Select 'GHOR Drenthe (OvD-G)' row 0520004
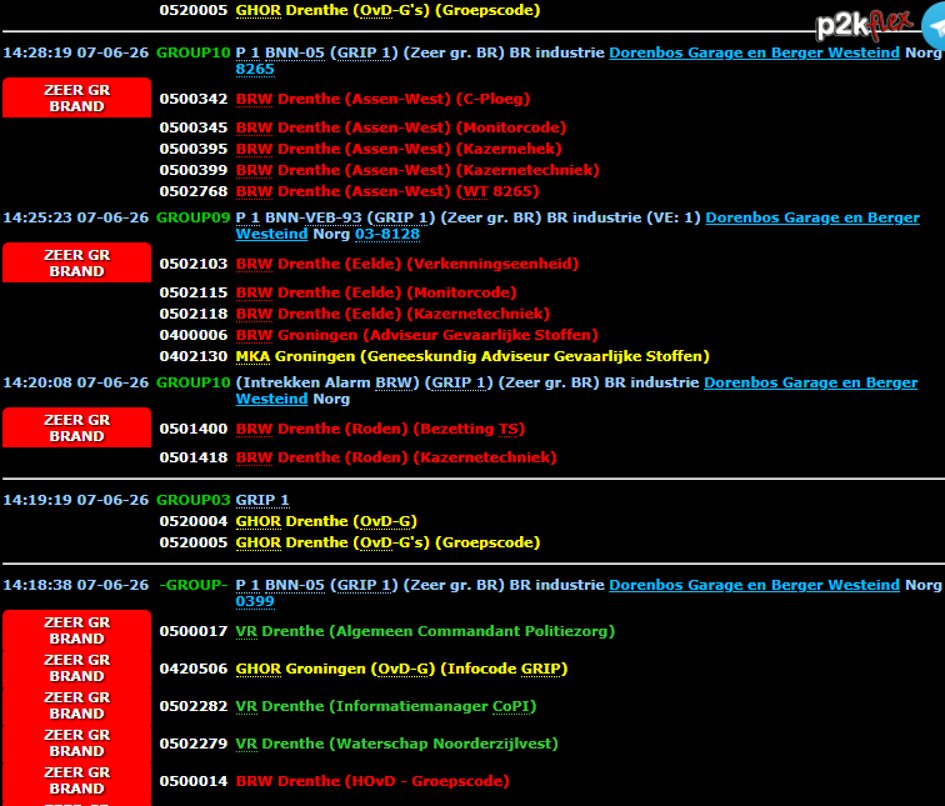The width and height of the screenshot is (945, 806). [x=326, y=521]
